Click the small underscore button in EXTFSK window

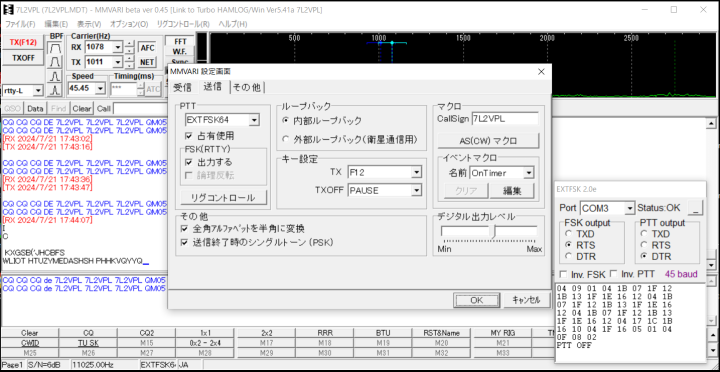(x=696, y=208)
